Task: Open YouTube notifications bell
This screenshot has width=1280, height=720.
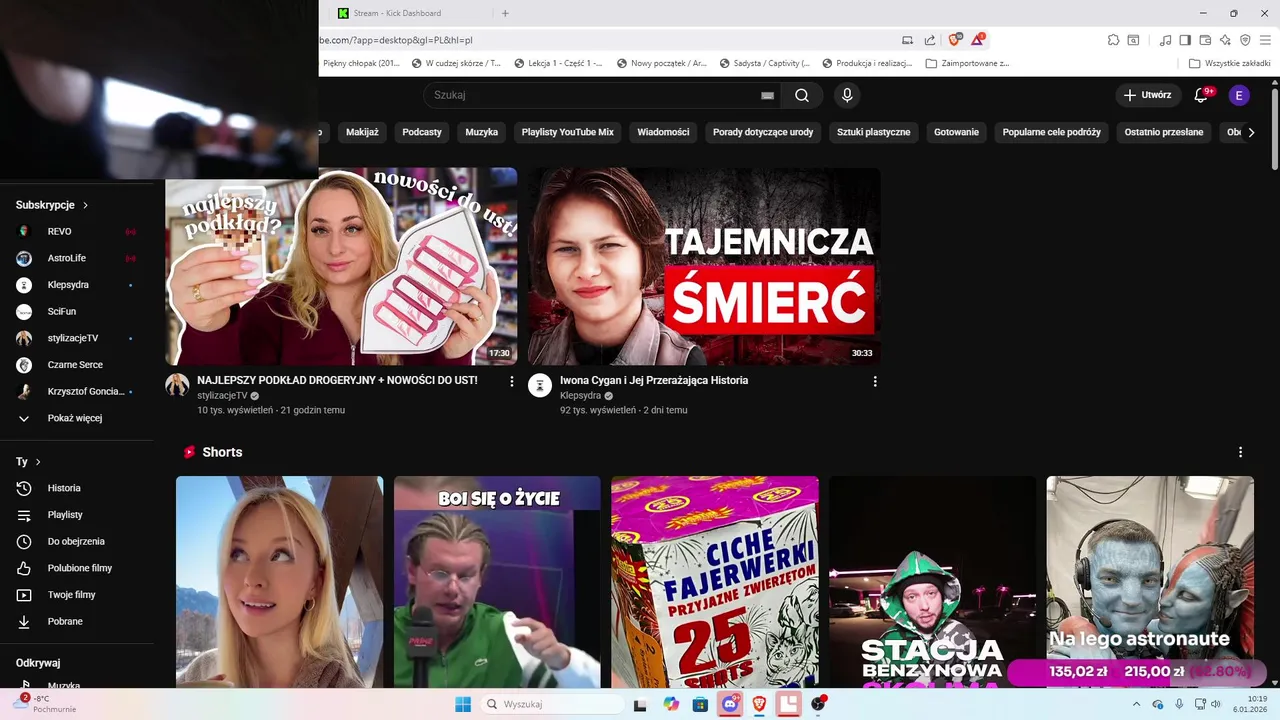Action: [x=1202, y=95]
